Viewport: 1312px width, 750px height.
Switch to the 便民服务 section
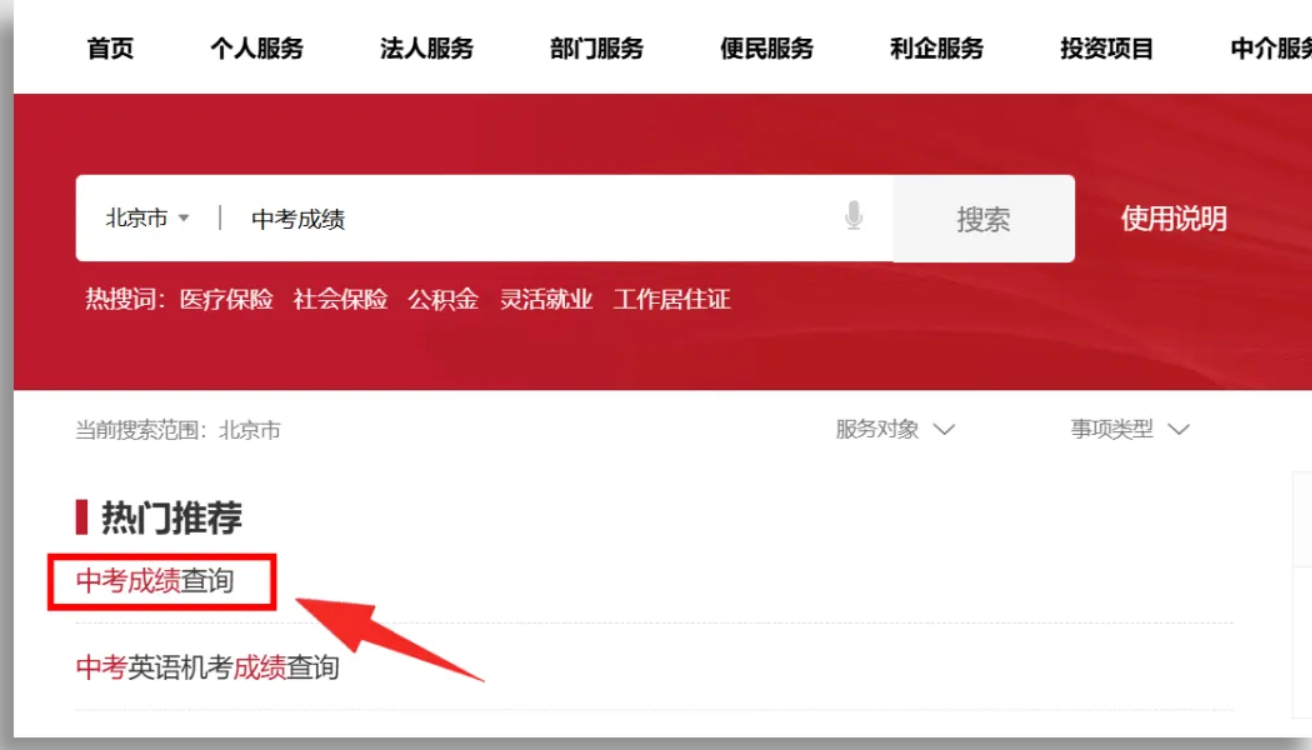point(766,48)
